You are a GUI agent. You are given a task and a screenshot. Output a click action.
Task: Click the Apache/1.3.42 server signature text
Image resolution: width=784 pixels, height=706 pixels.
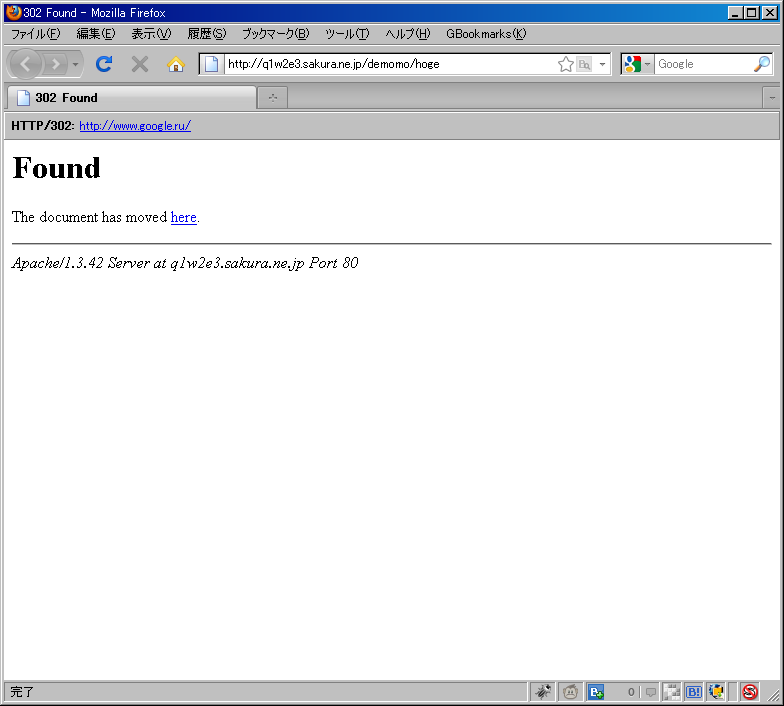(x=185, y=263)
